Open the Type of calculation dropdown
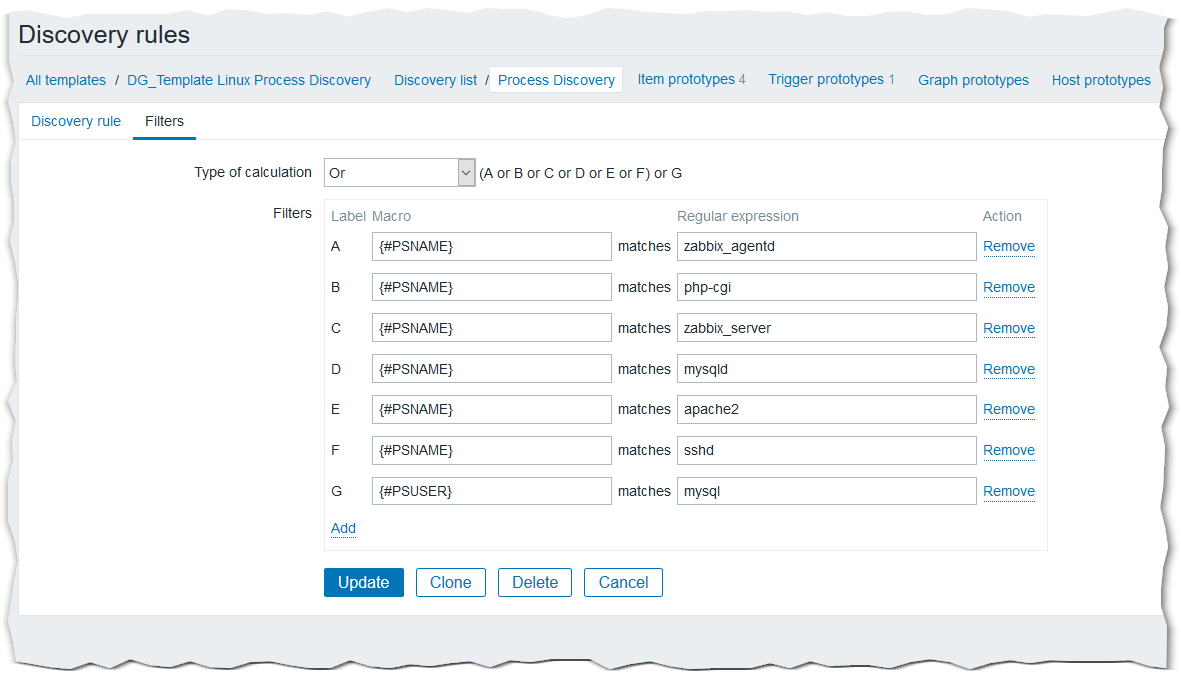This screenshot has height=681, width=1181. [399, 173]
